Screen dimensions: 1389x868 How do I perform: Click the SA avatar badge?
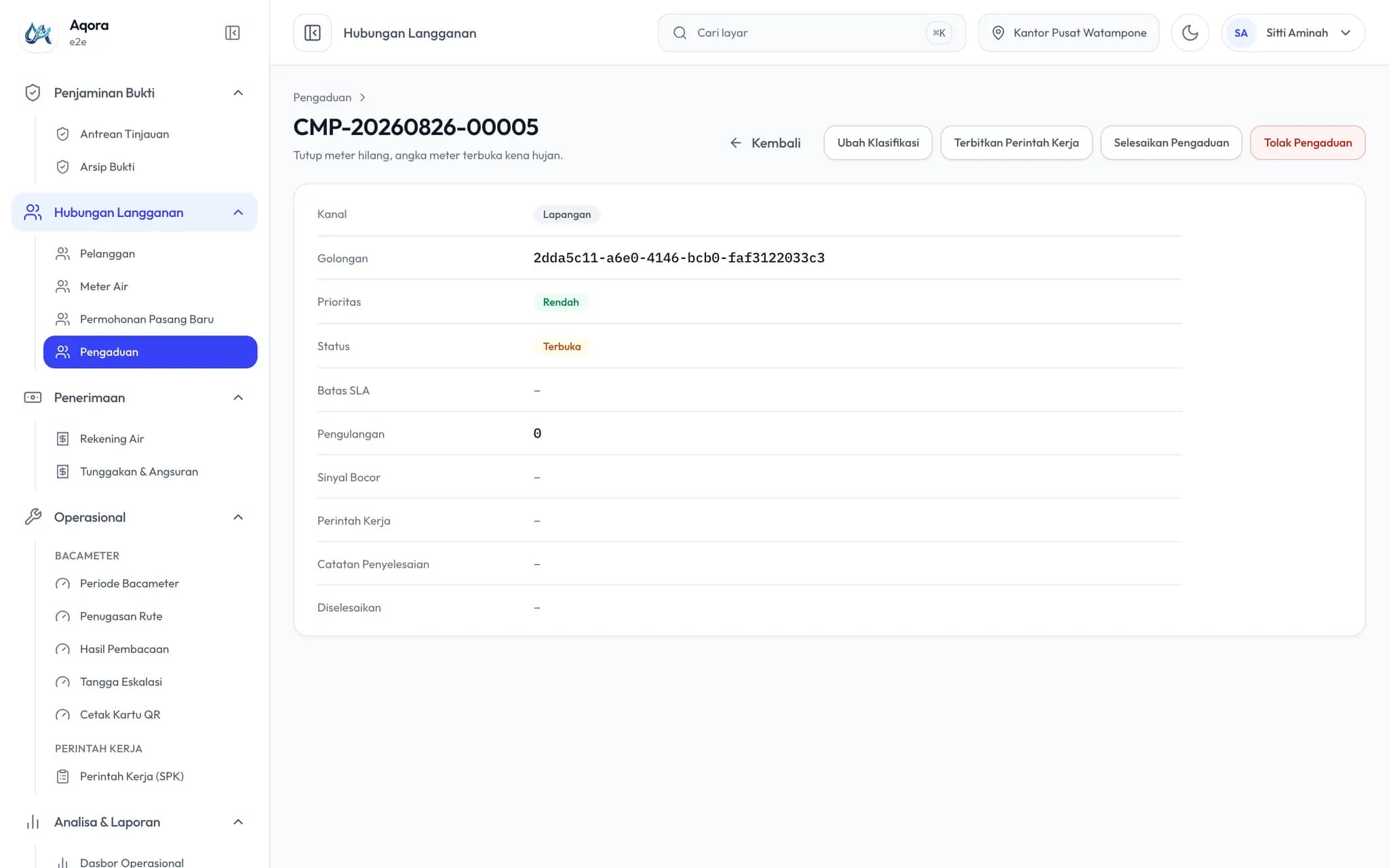click(x=1240, y=33)
